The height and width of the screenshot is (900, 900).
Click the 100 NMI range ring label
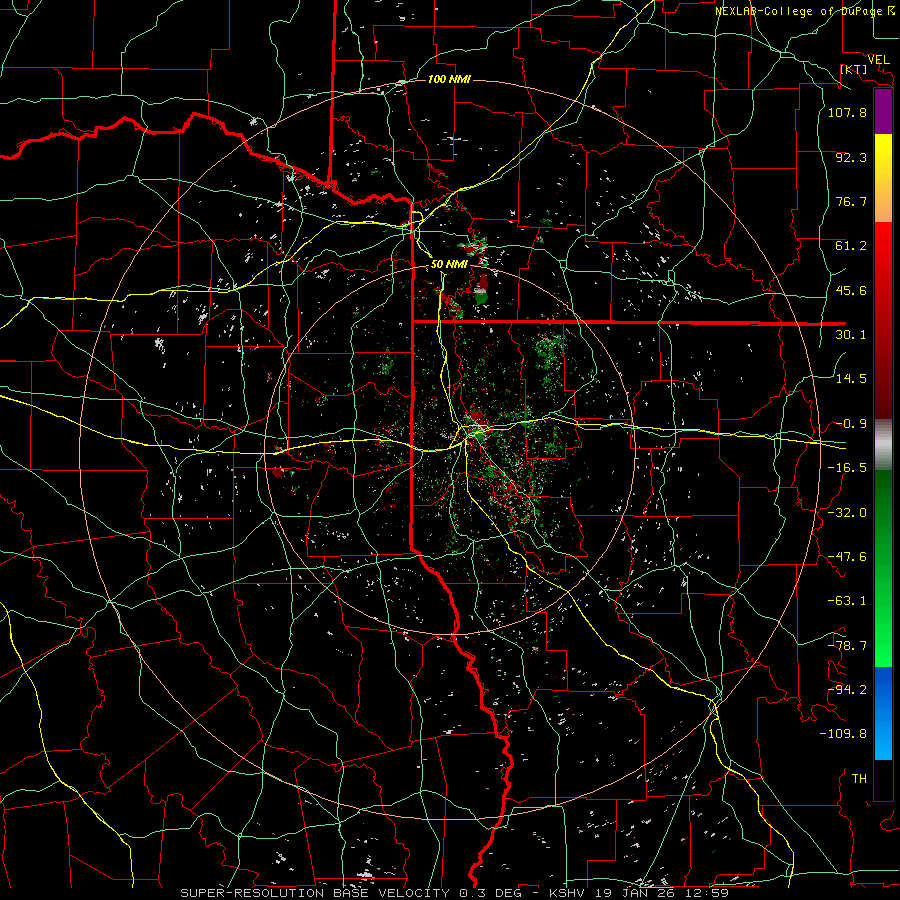449,79
